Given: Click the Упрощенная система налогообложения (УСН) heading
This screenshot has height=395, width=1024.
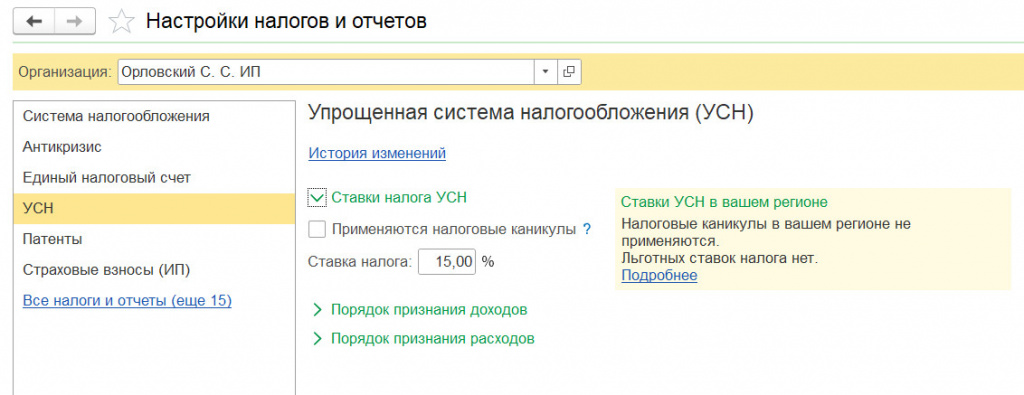Looking at the screenshot, I should (531, 112).
